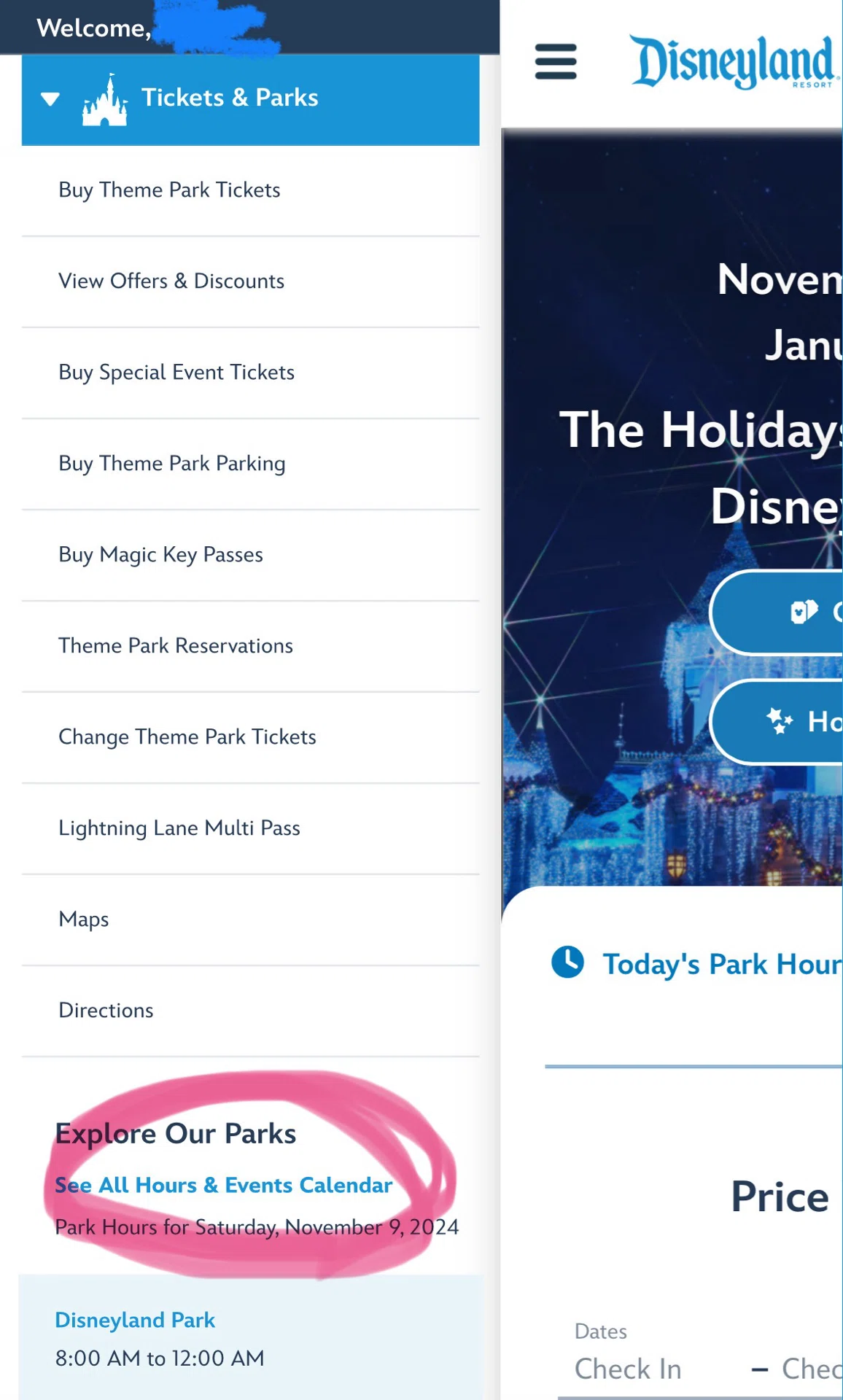Open Buy Theme Park Tickets
The width and height of the screenshot is (843, 1400).
(x=250, y=190)
